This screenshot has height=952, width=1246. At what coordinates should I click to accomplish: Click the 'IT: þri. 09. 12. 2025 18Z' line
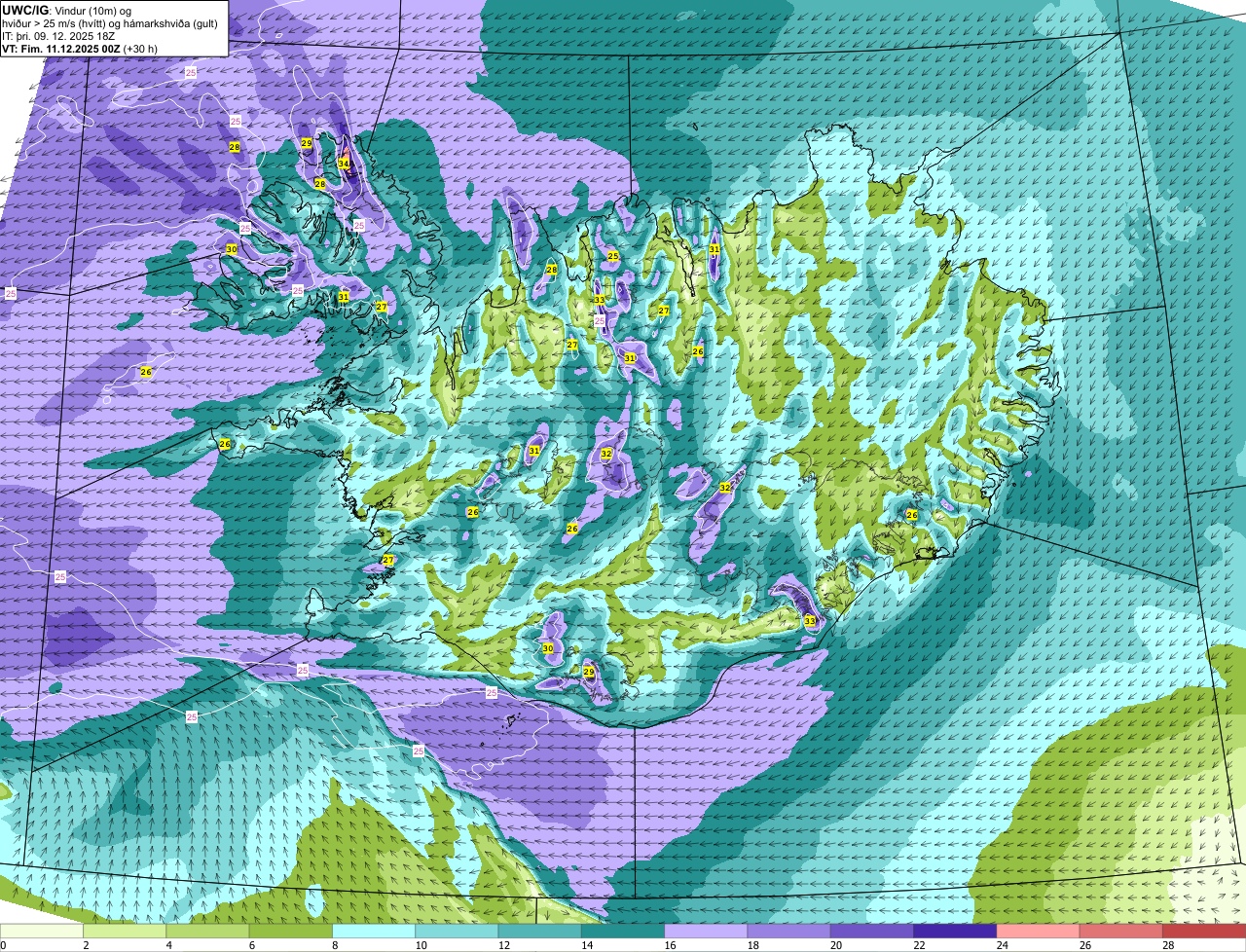pyautogui.click(x=58, y=36)
